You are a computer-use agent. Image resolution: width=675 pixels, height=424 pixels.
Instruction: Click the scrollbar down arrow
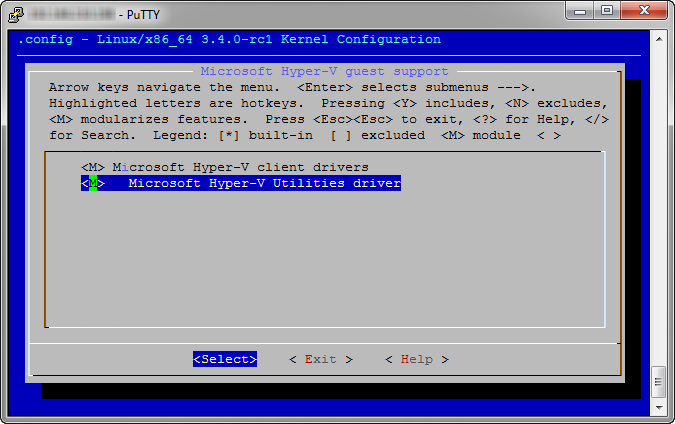click(659, 407)
